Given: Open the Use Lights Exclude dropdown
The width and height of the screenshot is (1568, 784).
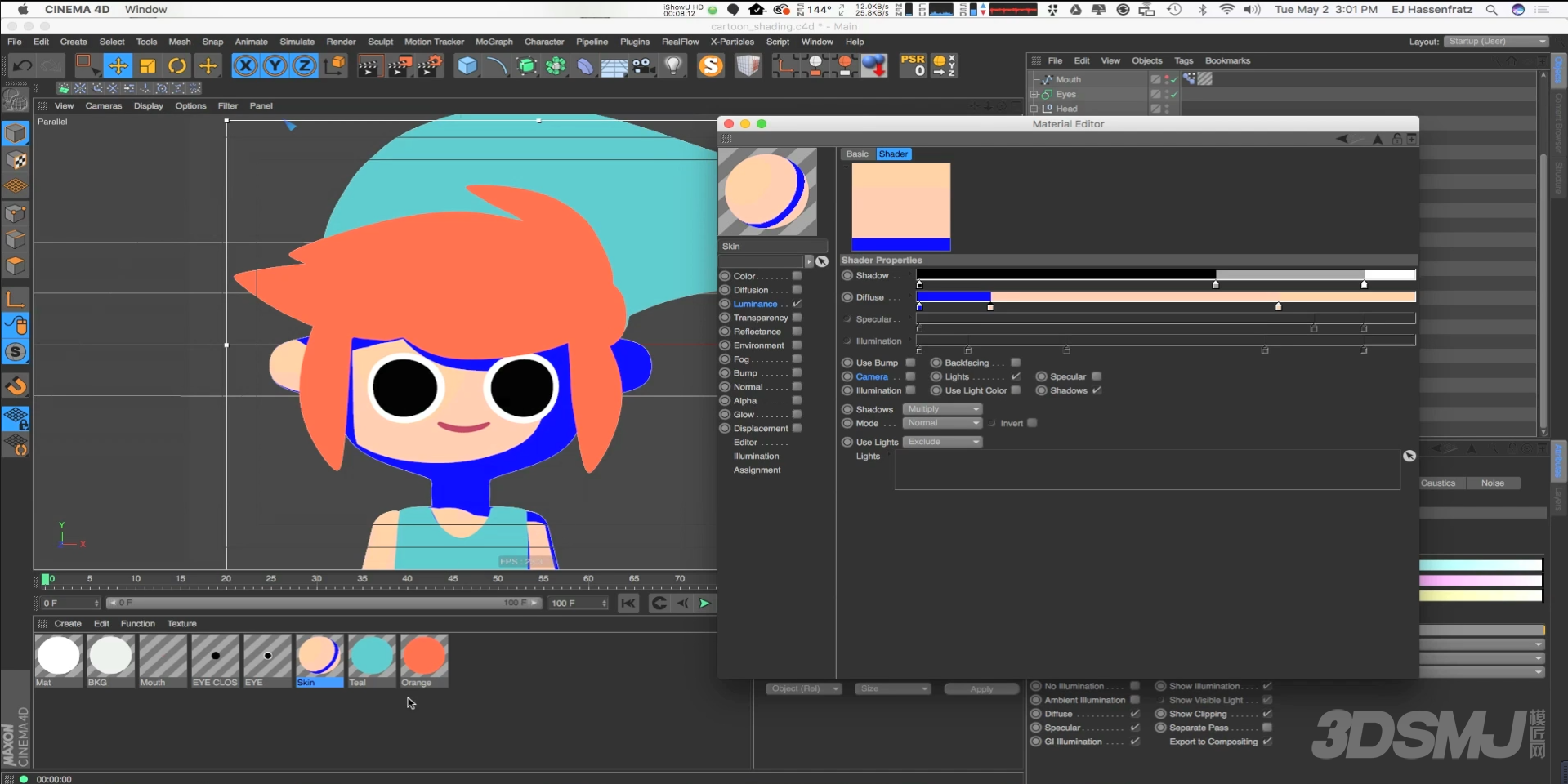Looking at the screenshot, I should [x=942, y=442].
